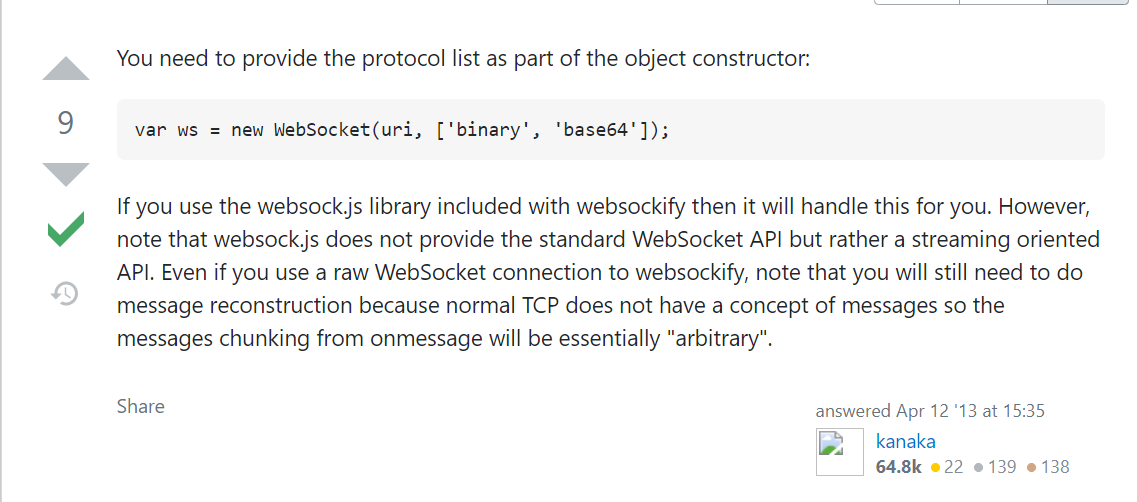Image resolution: width=1137 pixels, height=502 pixels.
Task: Click kanaka's avatar image
Action: 840,452
